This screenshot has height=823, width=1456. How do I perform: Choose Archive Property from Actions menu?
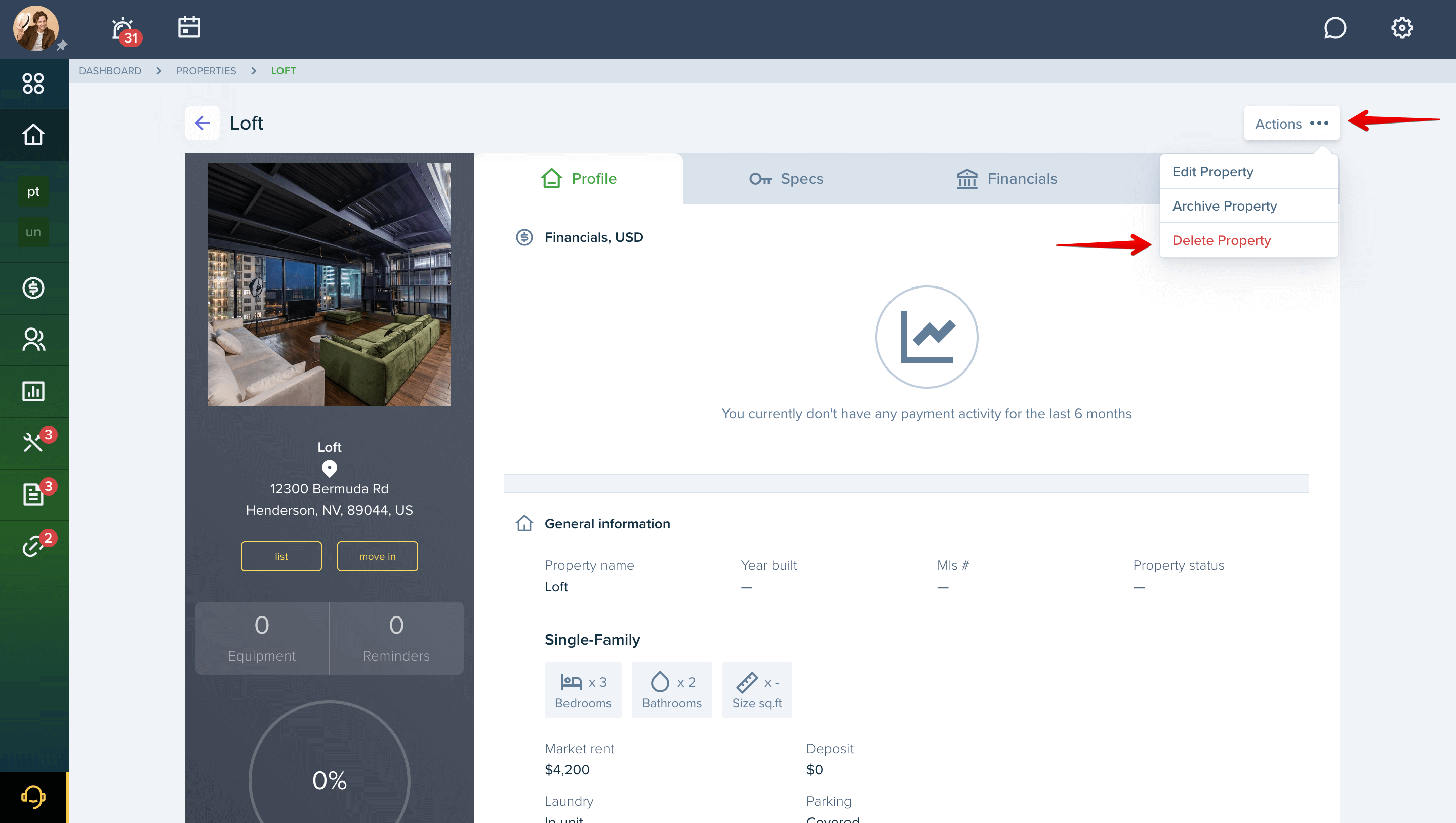pyautogui.click(x=1248, y=205)
